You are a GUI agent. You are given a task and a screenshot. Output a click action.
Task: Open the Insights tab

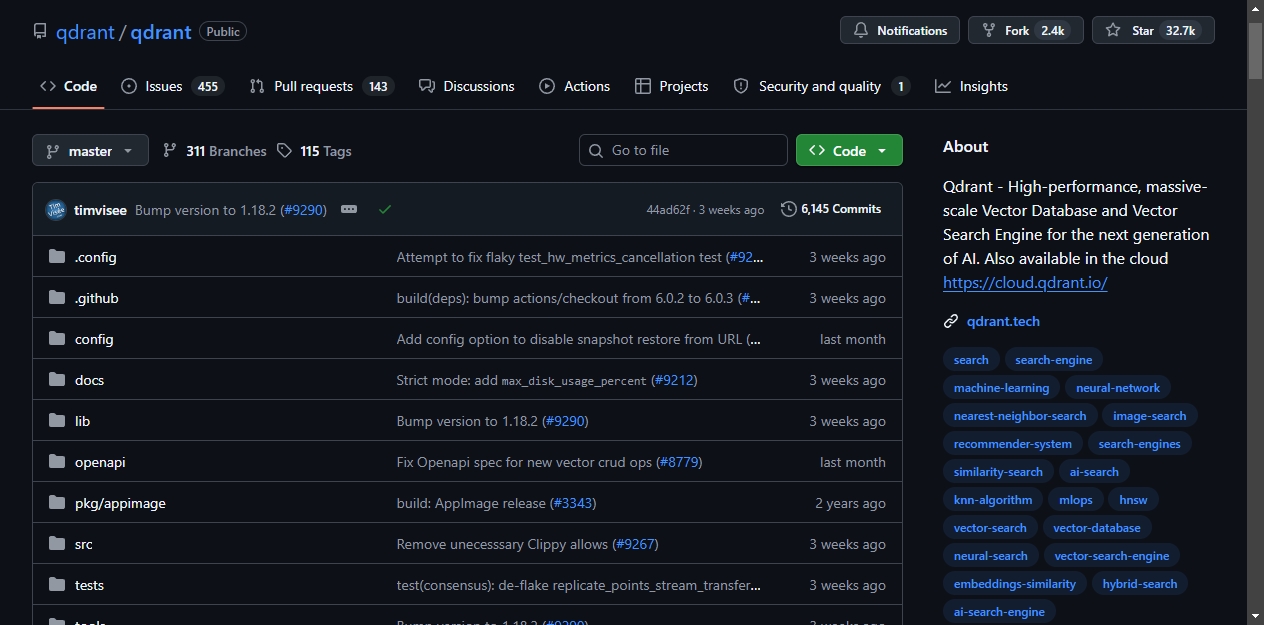click(x=972, y=86)
